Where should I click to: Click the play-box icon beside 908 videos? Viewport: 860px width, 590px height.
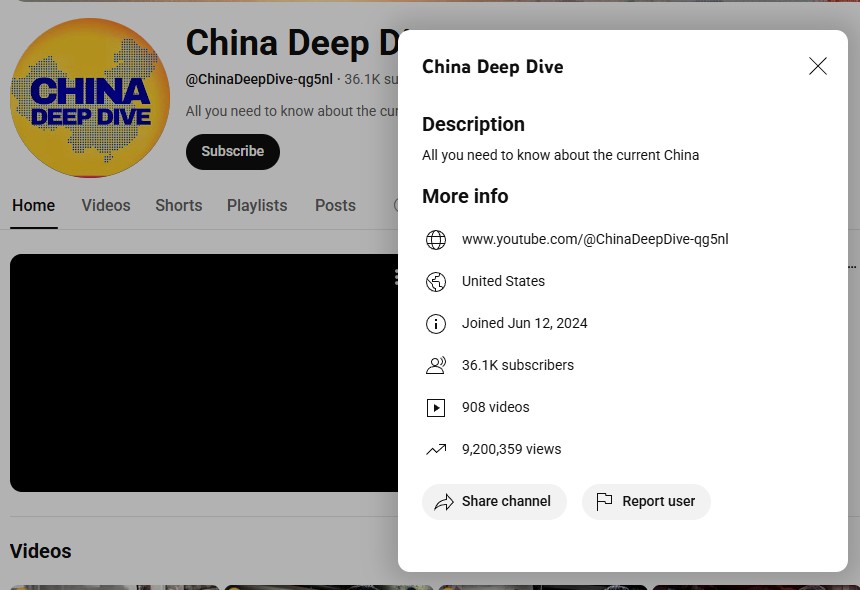[x=436, y=408]
